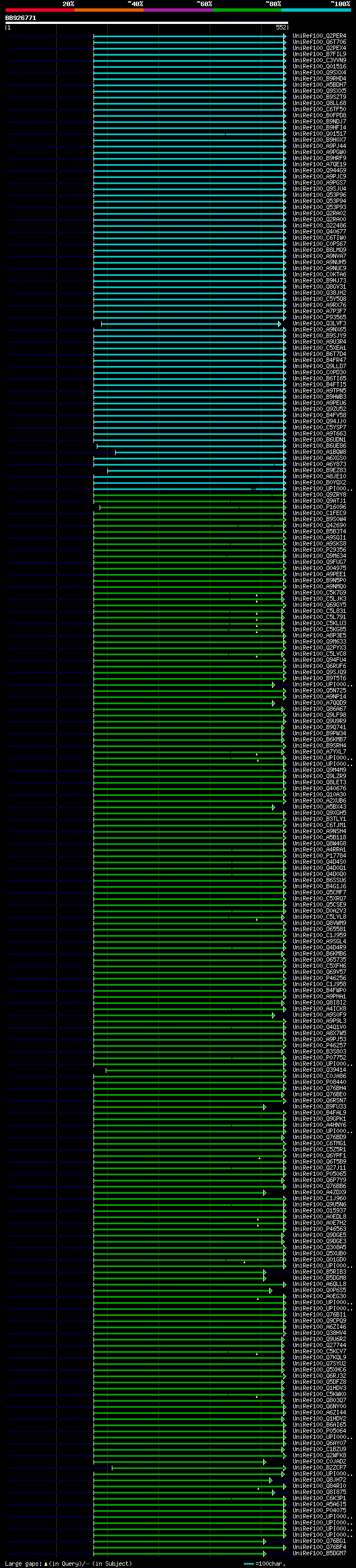Open hit UniRef100_Q6T706
The height and width of the screenshot is (1568, 356).
coord(319,42)
